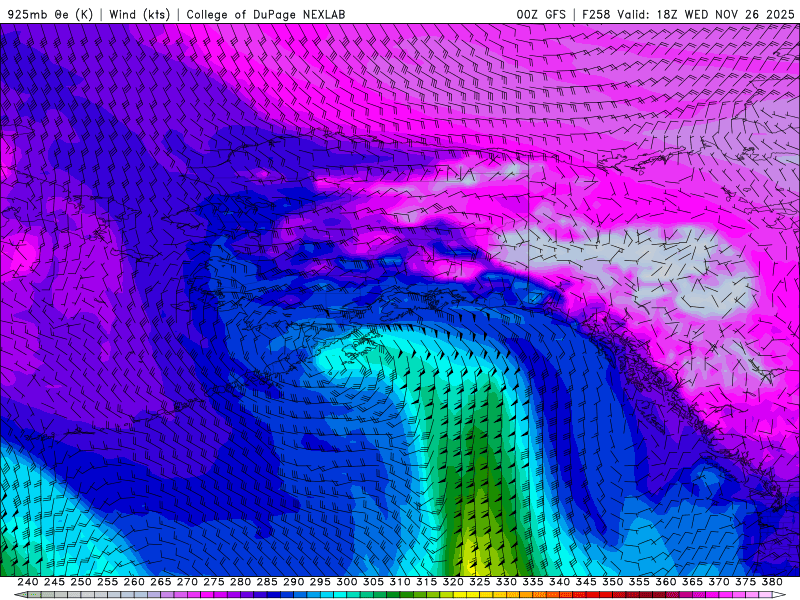Click the 380 colorbar scale label
The height and width of the screenshot is (600, 800).
tap(772, 582)
